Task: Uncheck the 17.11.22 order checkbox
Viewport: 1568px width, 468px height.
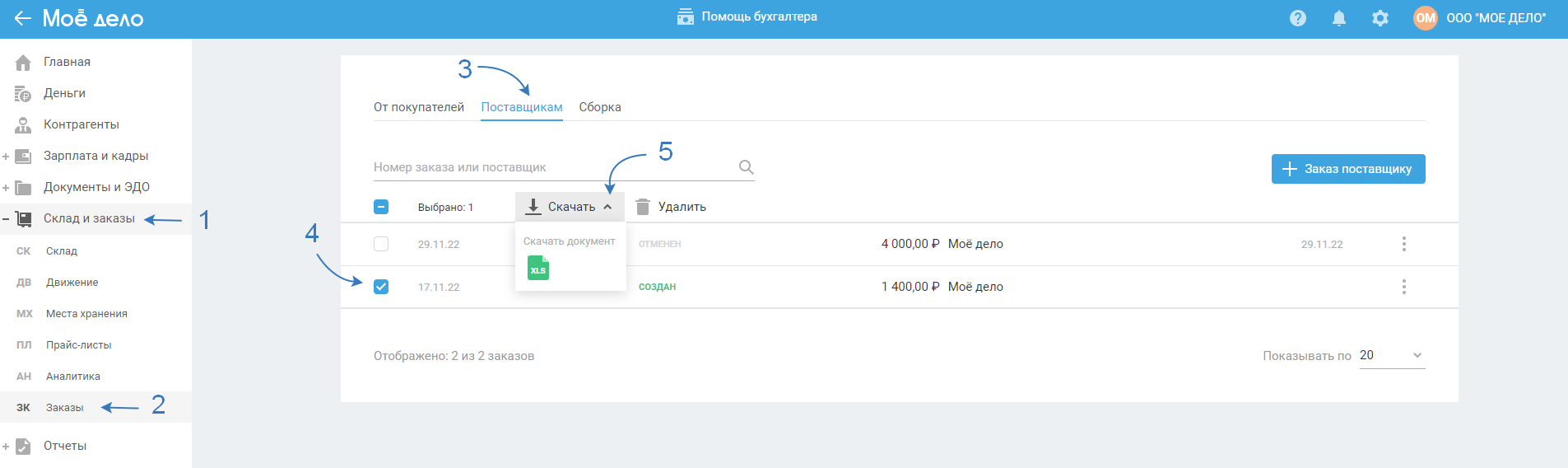Action: [x=381, y=287]
